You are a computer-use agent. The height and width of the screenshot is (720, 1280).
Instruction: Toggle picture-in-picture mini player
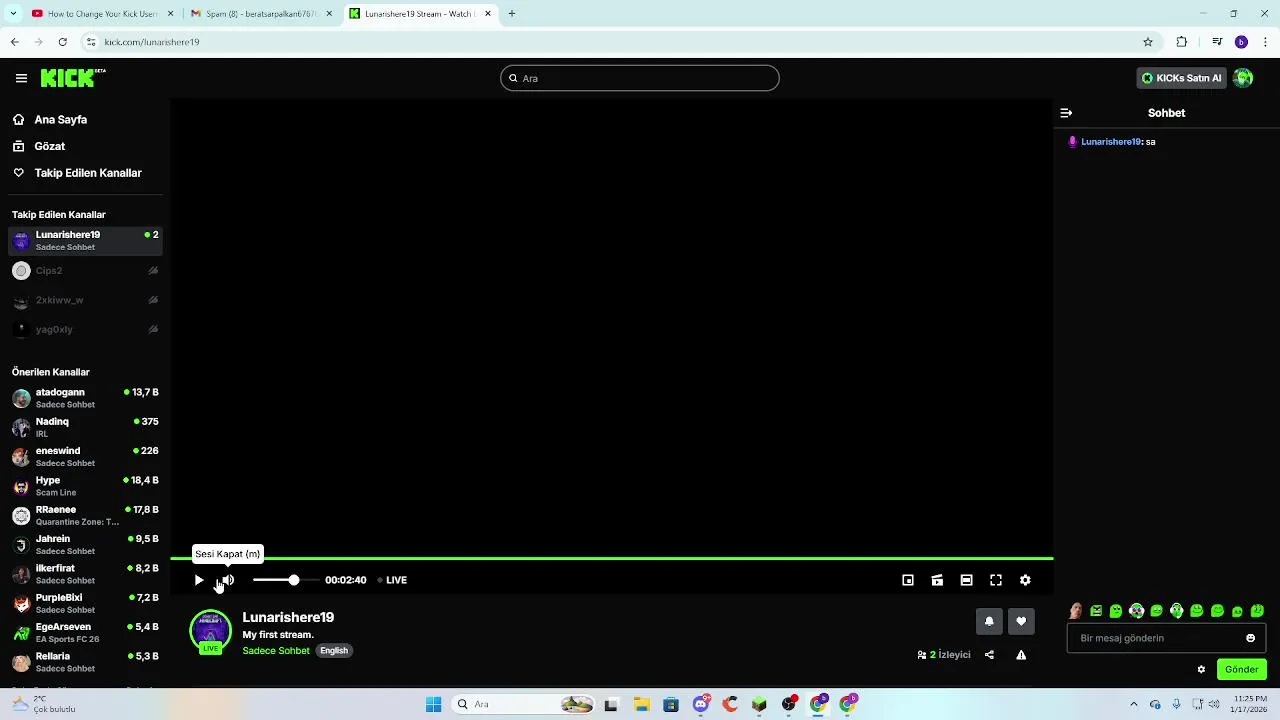coord(908,580)
